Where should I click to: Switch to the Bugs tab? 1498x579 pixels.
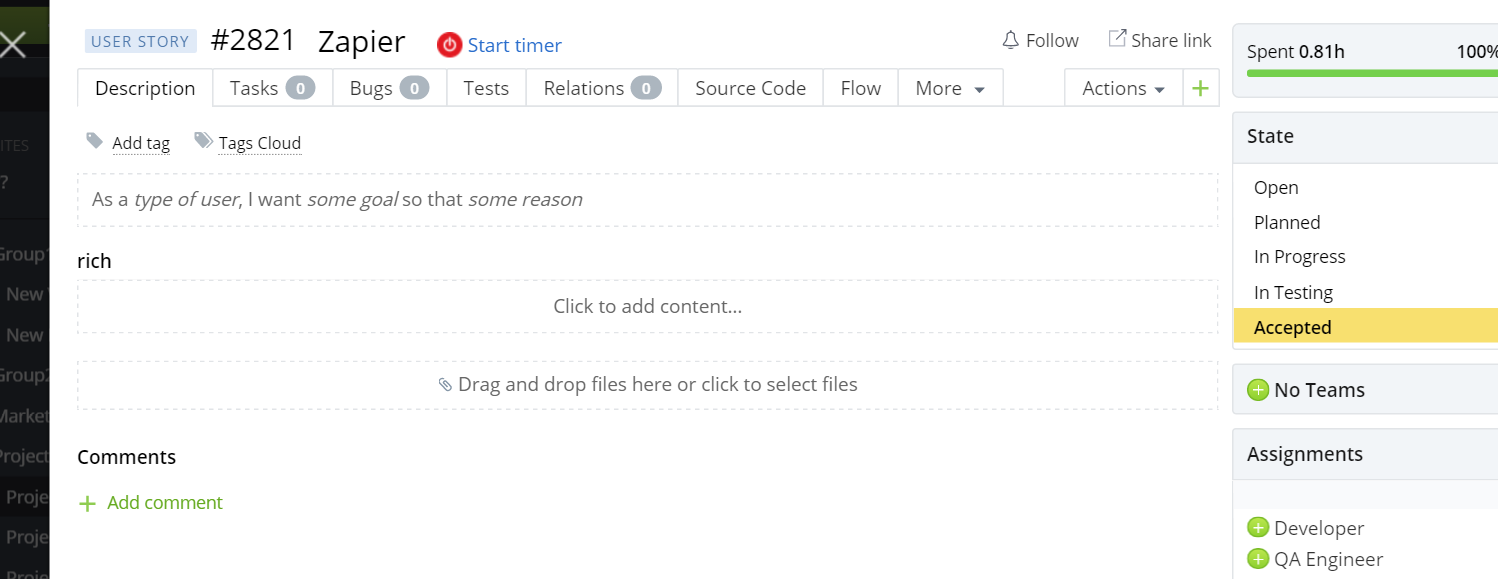pyautogui.click(x=370, y=88)
